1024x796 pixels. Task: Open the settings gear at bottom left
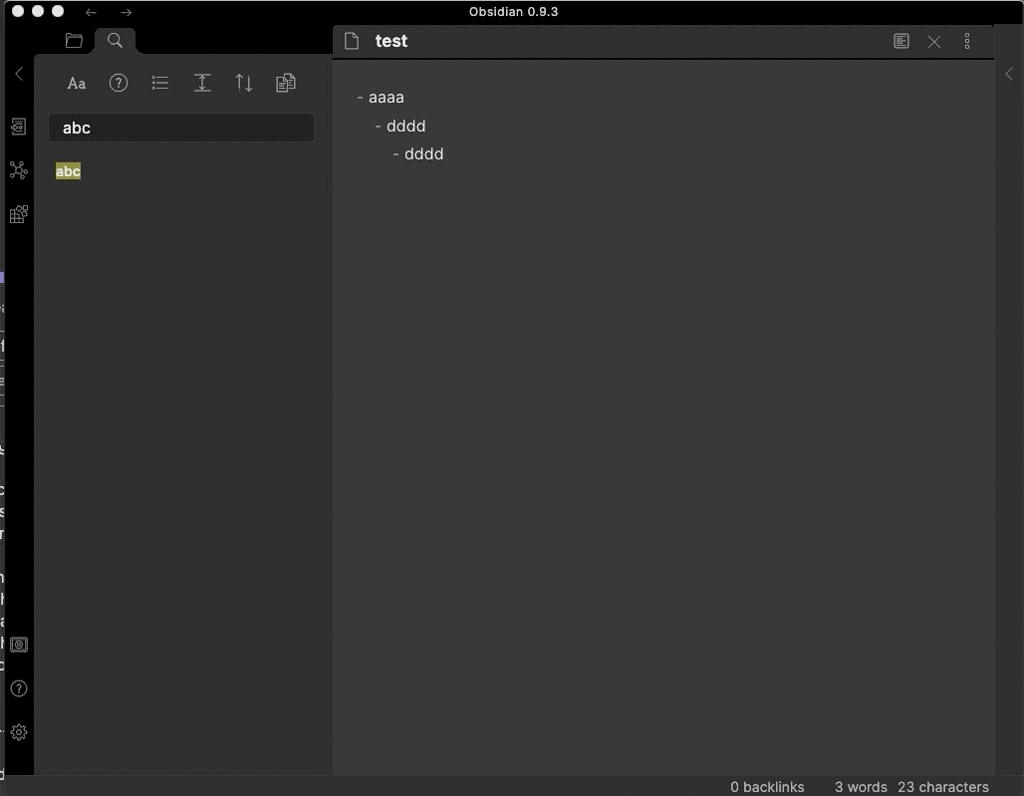[x=18, y=732]
